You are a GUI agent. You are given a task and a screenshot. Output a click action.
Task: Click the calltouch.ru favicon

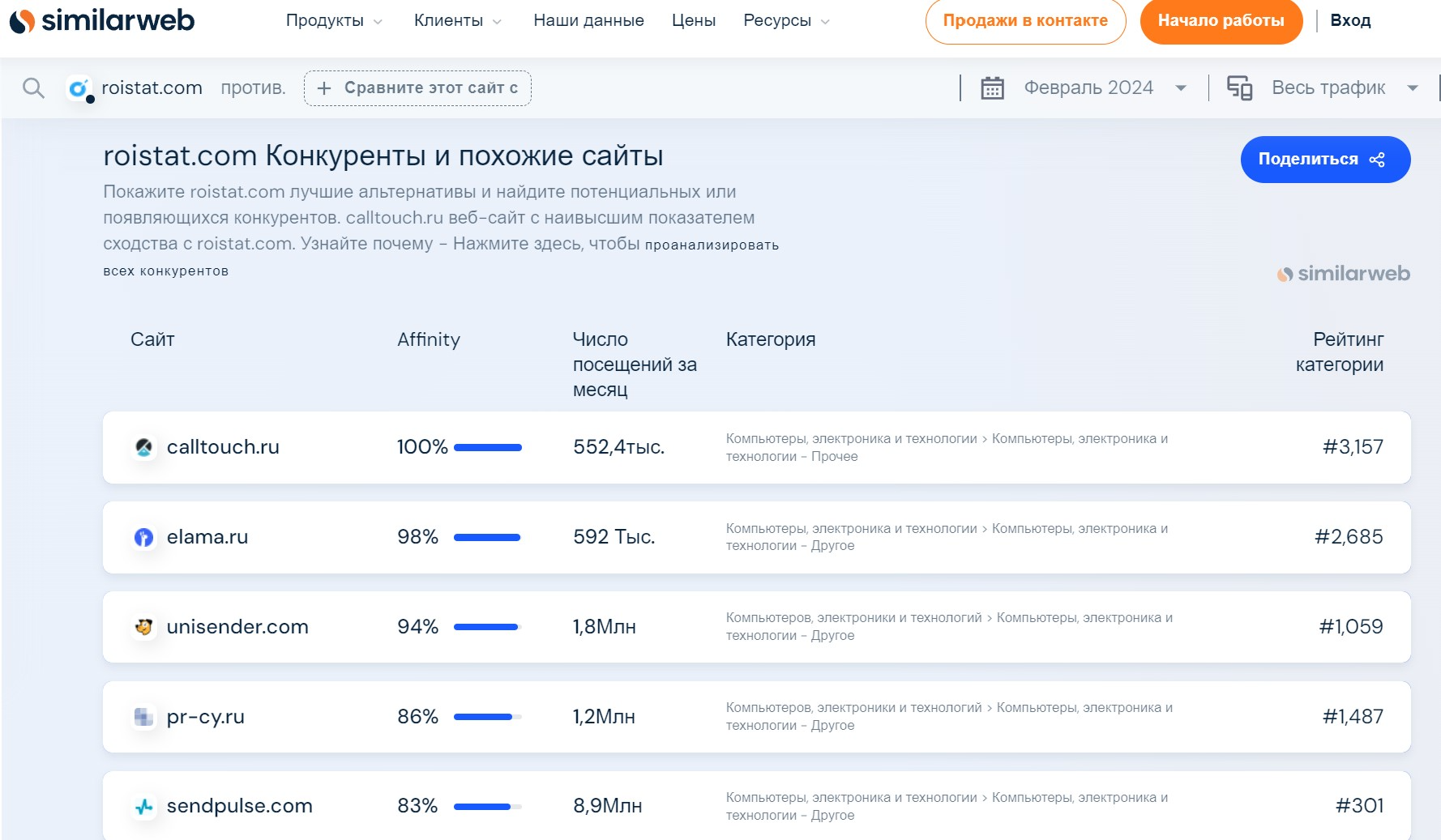[x=144, y=447]
